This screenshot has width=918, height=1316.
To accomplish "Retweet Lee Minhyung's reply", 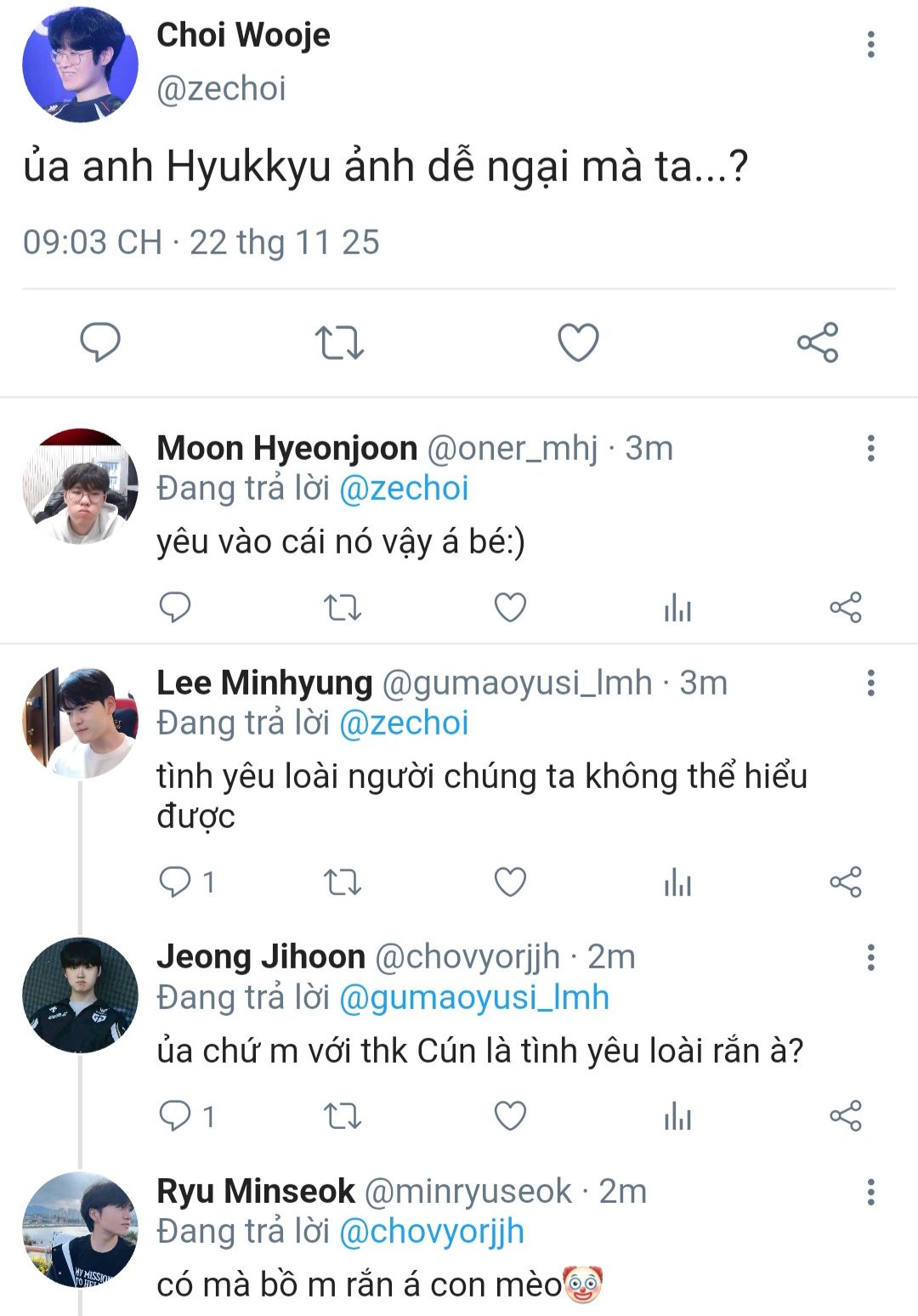I will 343,882.
